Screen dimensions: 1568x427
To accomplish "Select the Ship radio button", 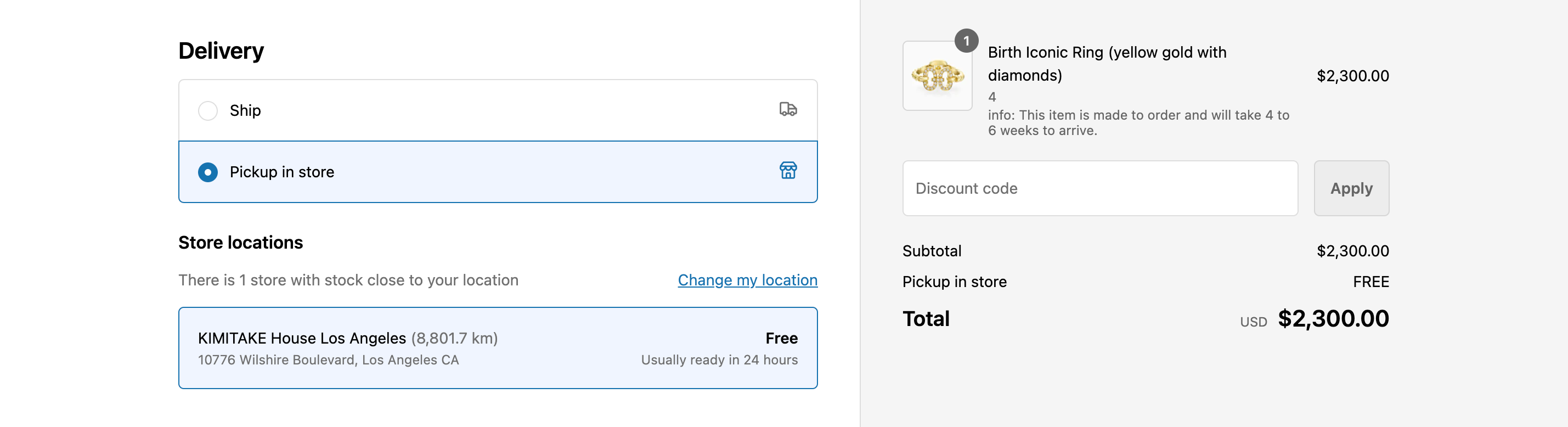I will click(x=208, y=111).
